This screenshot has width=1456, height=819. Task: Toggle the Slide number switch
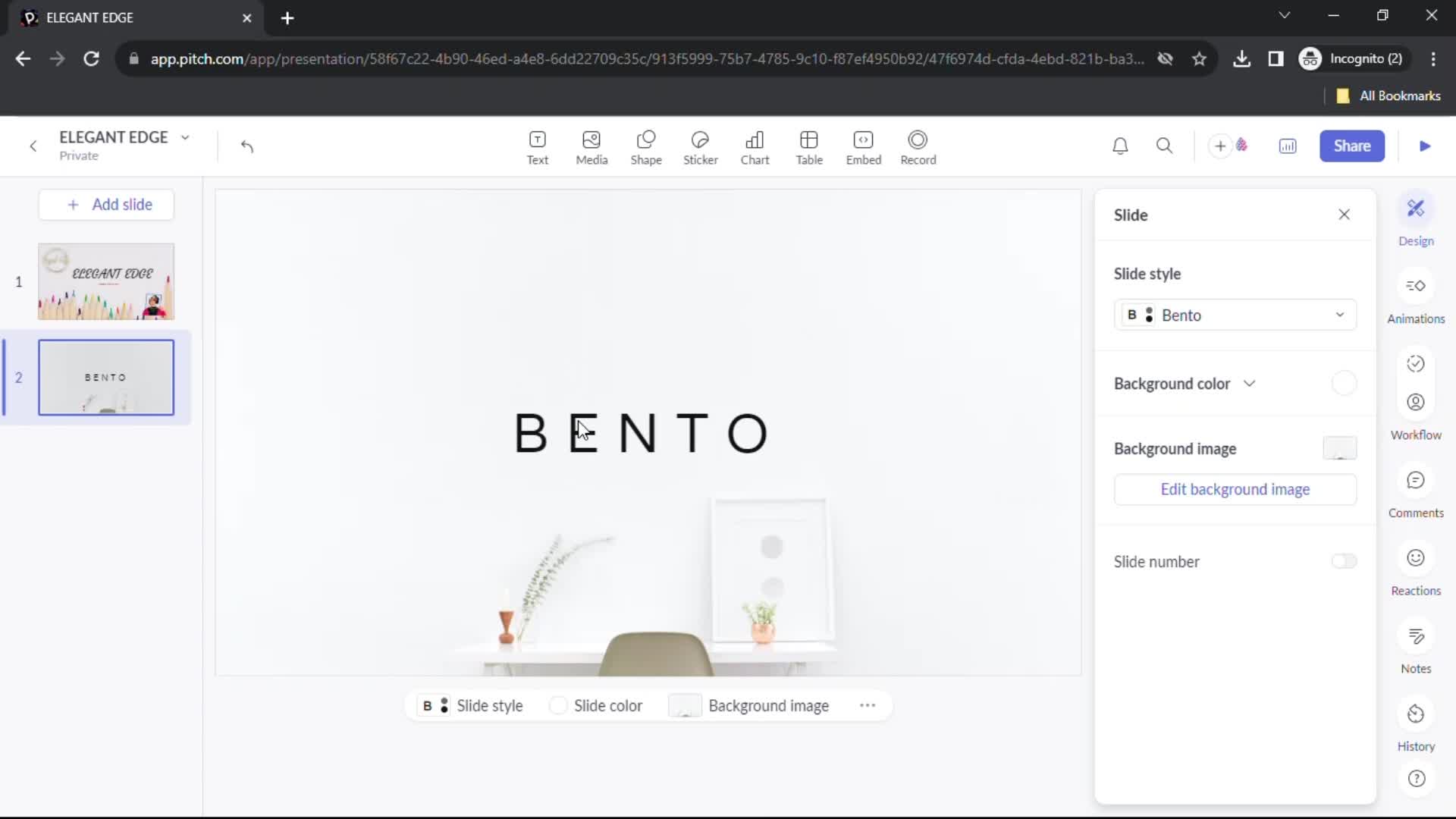coord(1344,561)
